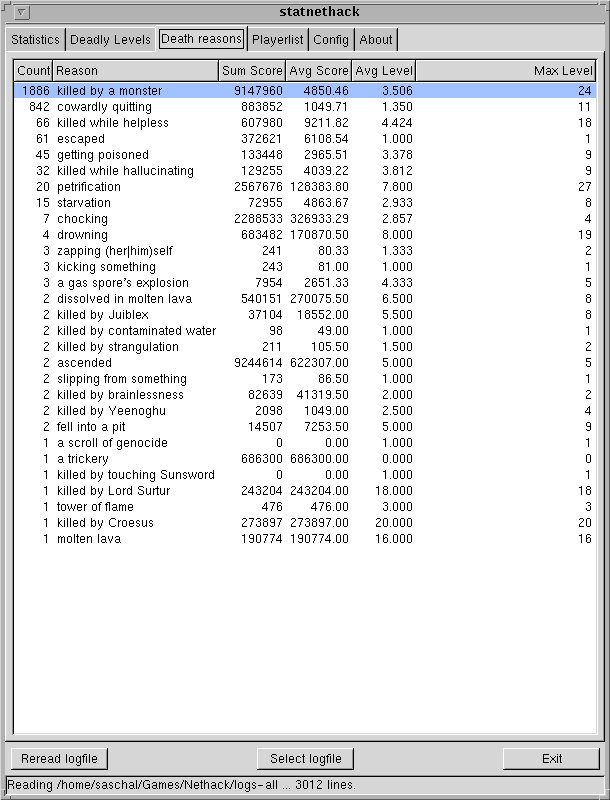Sort by the Avg Level column header

[x=384, y=71]
